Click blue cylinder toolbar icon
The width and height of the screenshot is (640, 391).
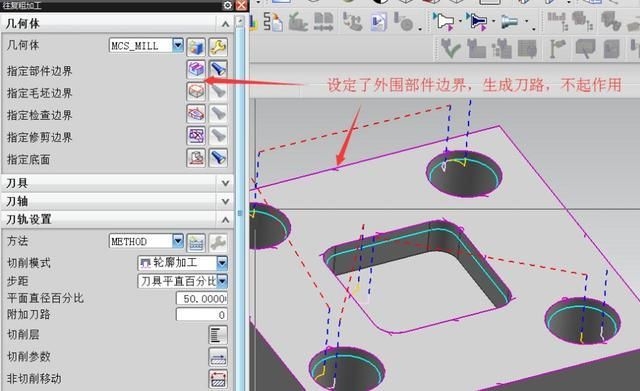pos(510,22)
